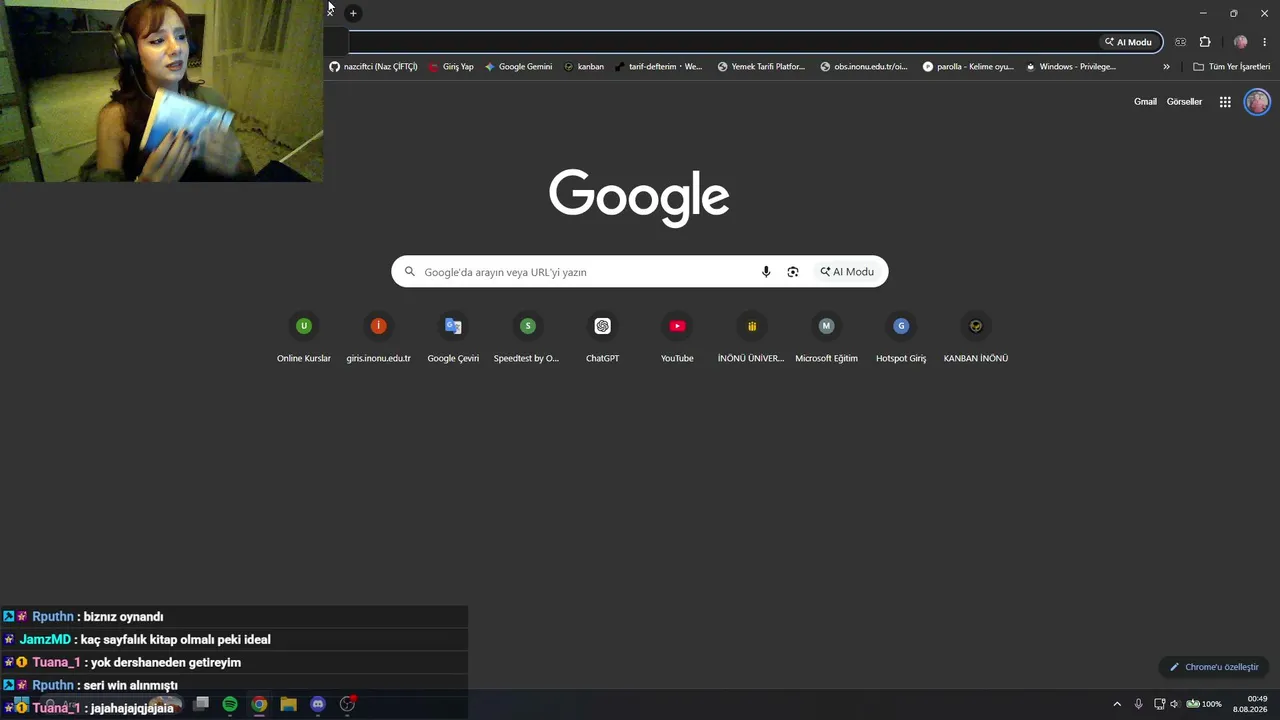Open the tarif-defterim bookmark

(659, 67)
